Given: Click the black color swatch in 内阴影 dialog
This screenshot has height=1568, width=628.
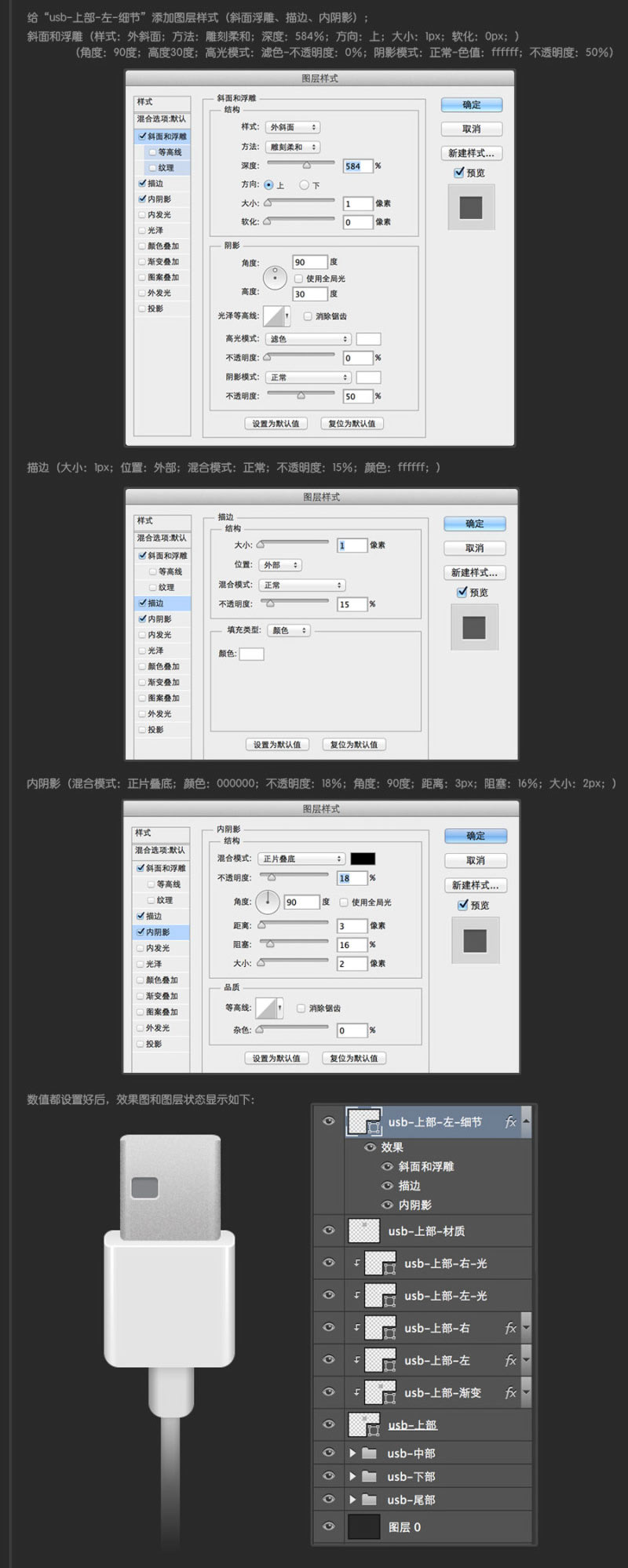Looking at the screenshot, I should 363,859.
